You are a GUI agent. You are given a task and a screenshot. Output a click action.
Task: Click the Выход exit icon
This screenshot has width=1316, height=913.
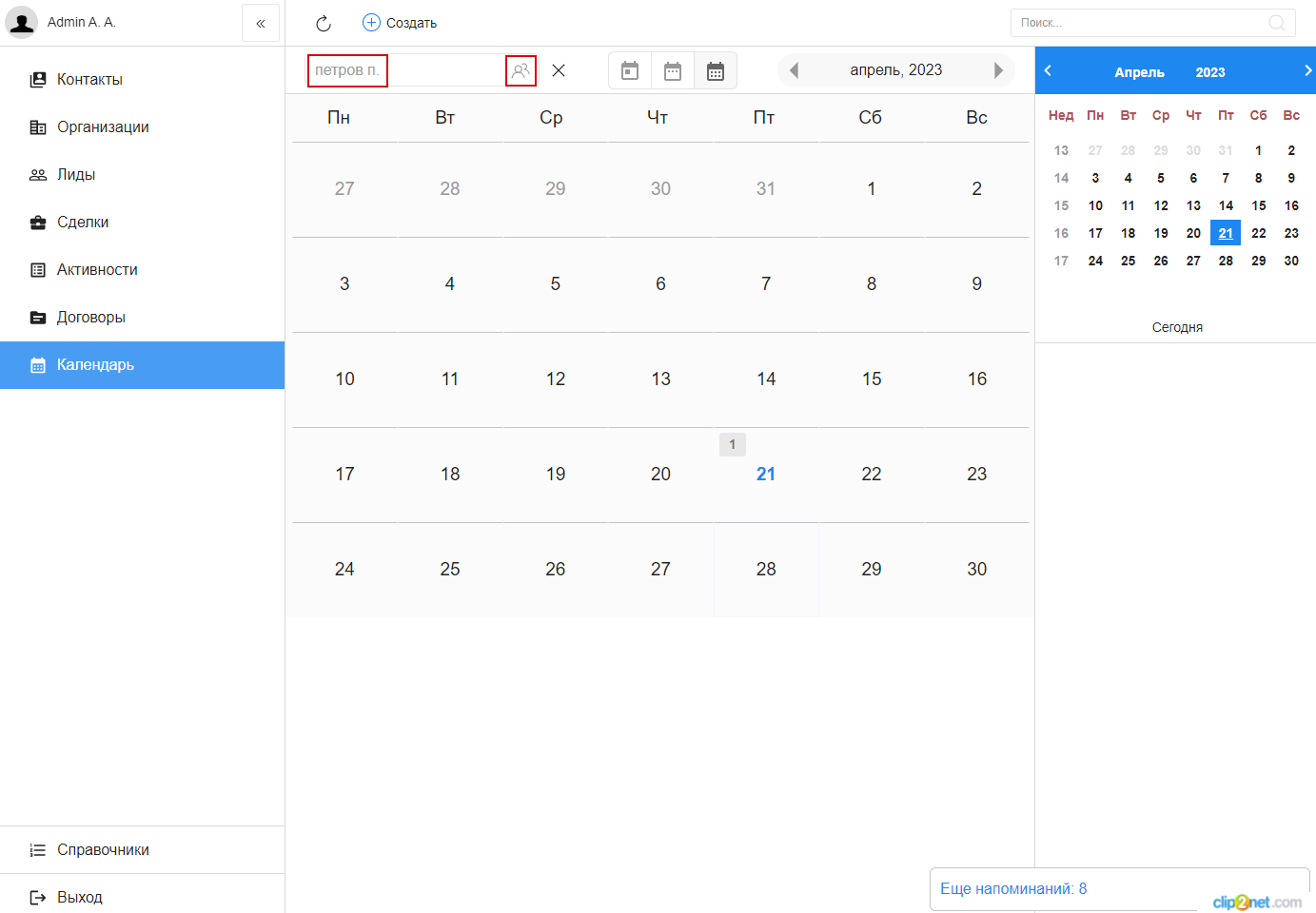click(x=38, y=897)
